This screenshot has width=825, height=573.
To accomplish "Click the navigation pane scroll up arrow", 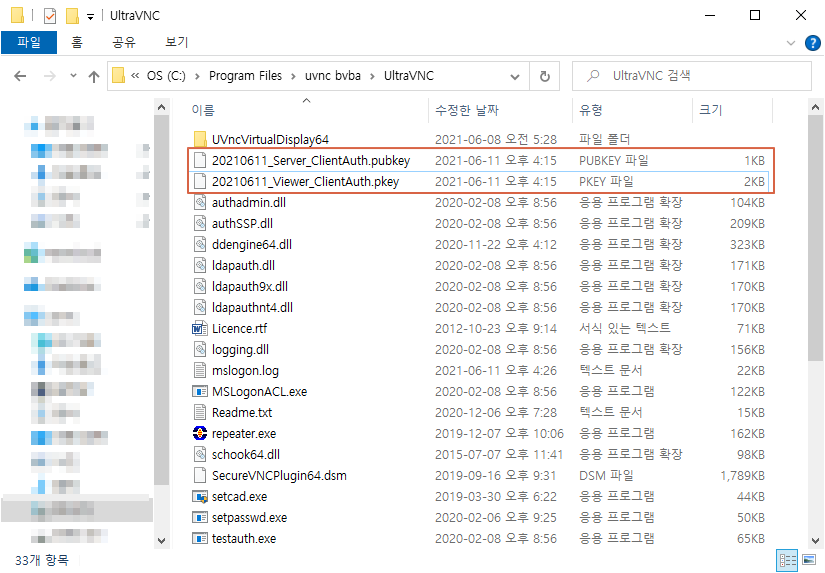I will coord(162,107).
